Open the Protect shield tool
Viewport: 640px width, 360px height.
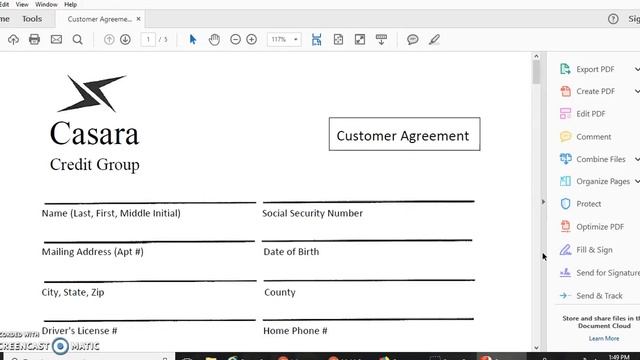coord(580,204)
